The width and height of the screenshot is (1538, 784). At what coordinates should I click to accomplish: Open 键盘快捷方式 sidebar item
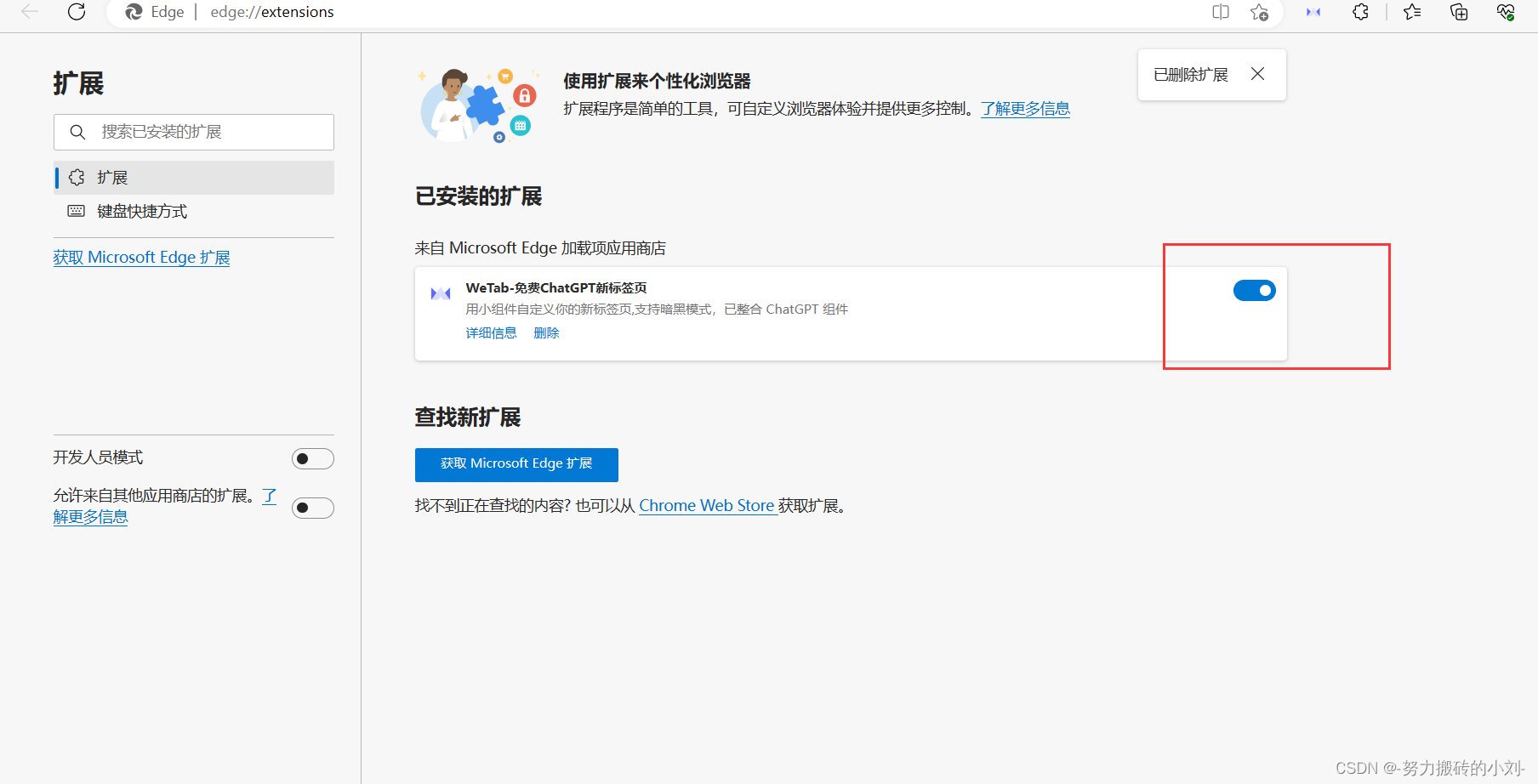[x=194, y=211]
